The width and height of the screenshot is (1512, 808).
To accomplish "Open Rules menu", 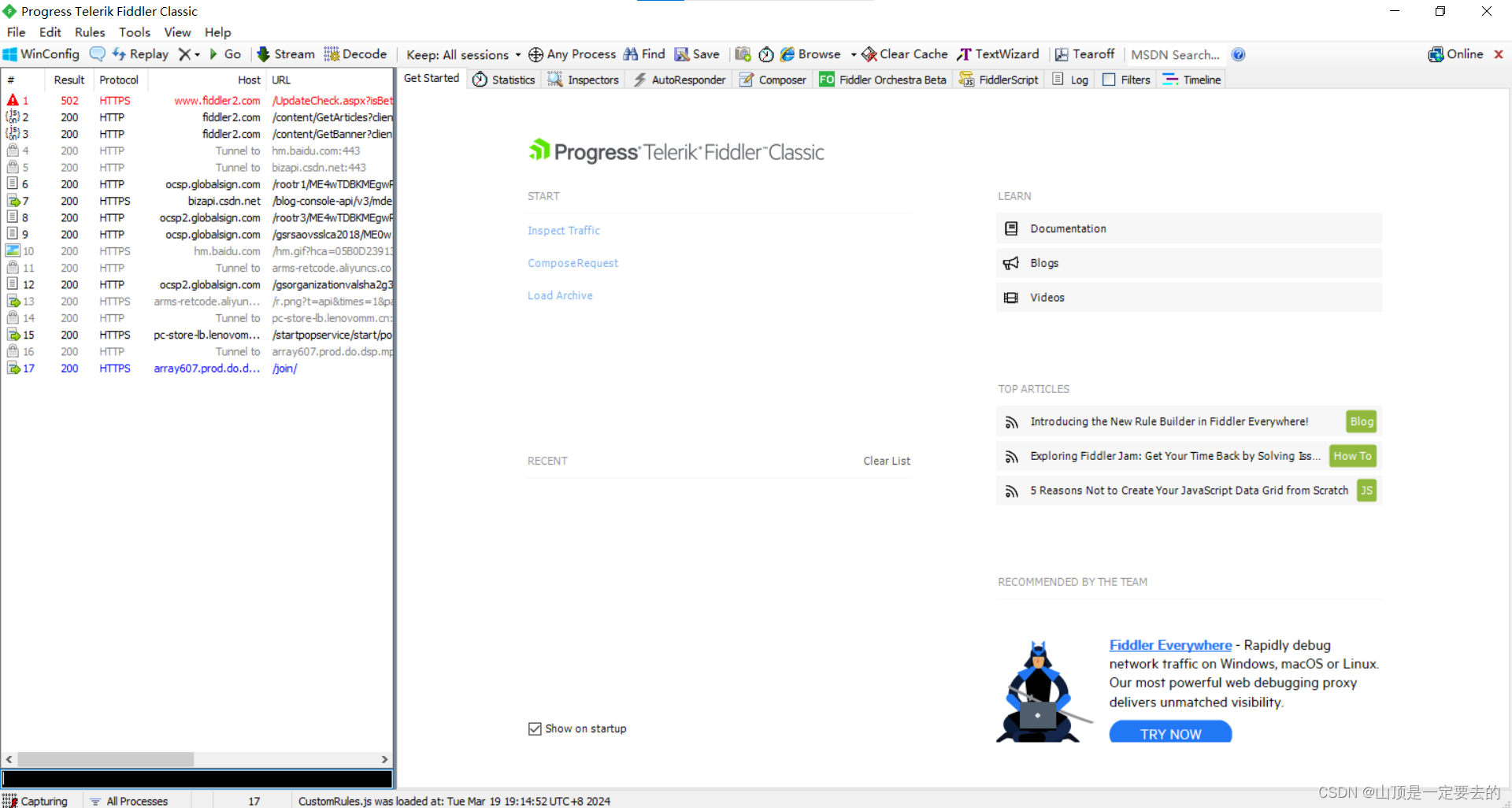I will click(x=90, y=32).
